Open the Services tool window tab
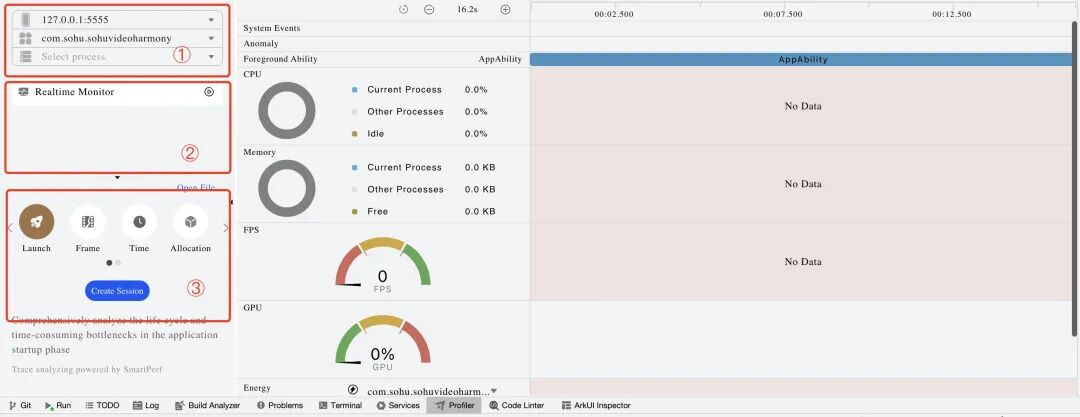 (x=398, y=405)
